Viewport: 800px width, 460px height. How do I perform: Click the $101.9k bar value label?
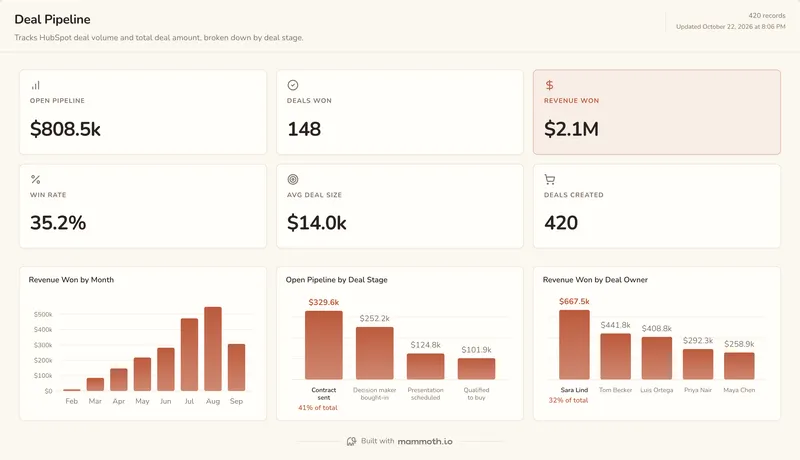click(477, 349)
